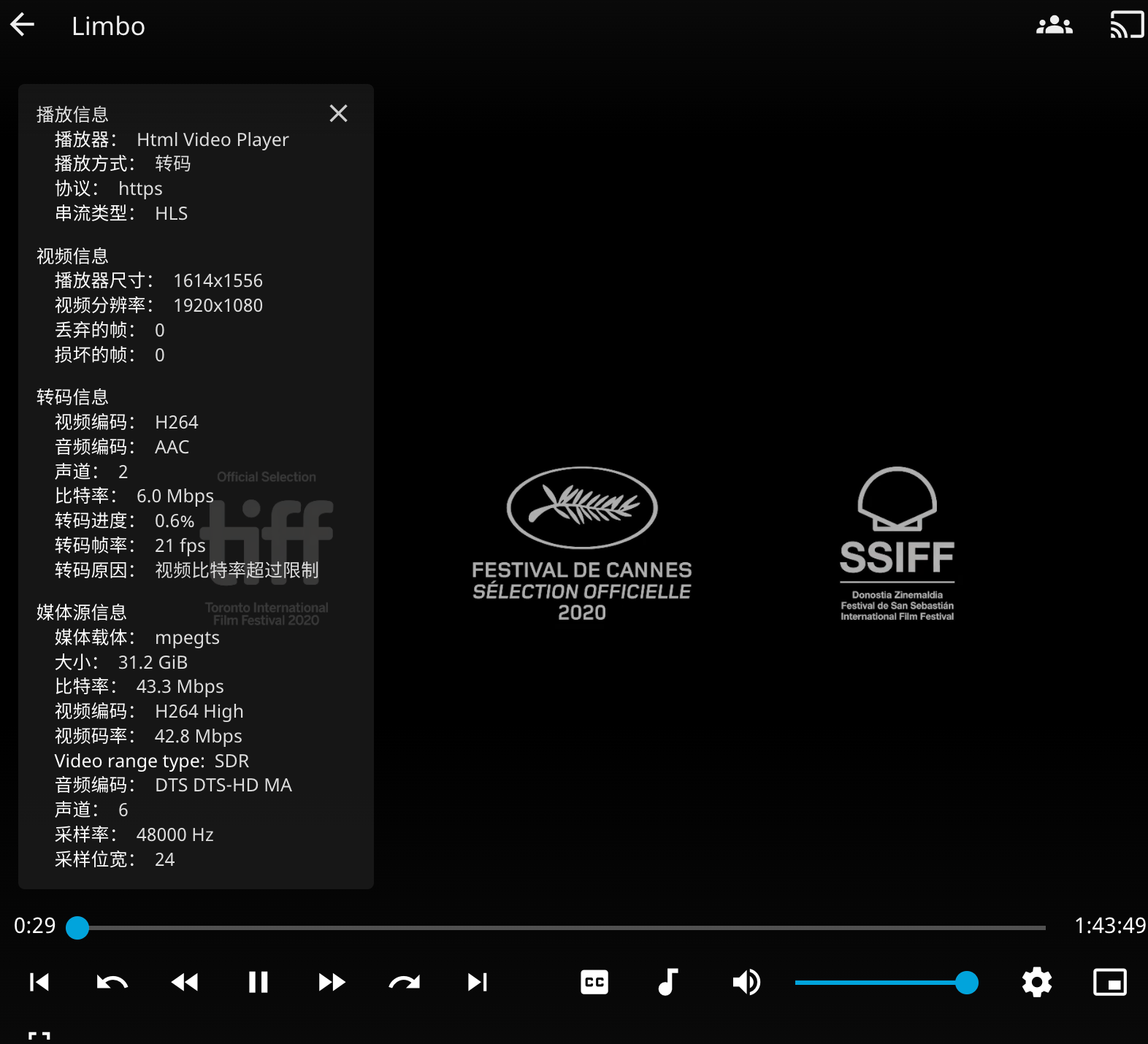Toggle fullscreen icon at bottom left
Viewport: 1148px width, 1044px height.
pos(39,1037)
